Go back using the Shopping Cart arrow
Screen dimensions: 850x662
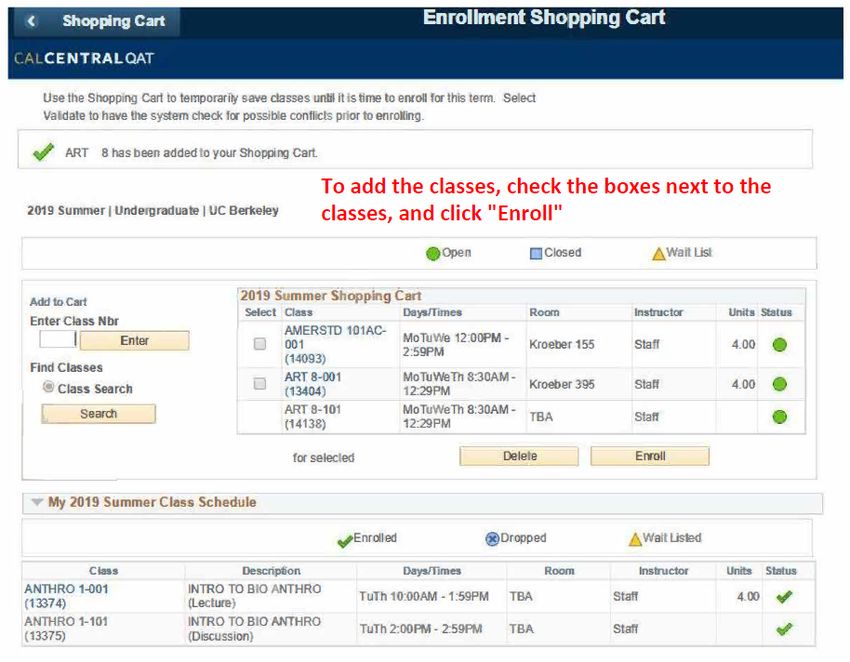click(31, 21)
